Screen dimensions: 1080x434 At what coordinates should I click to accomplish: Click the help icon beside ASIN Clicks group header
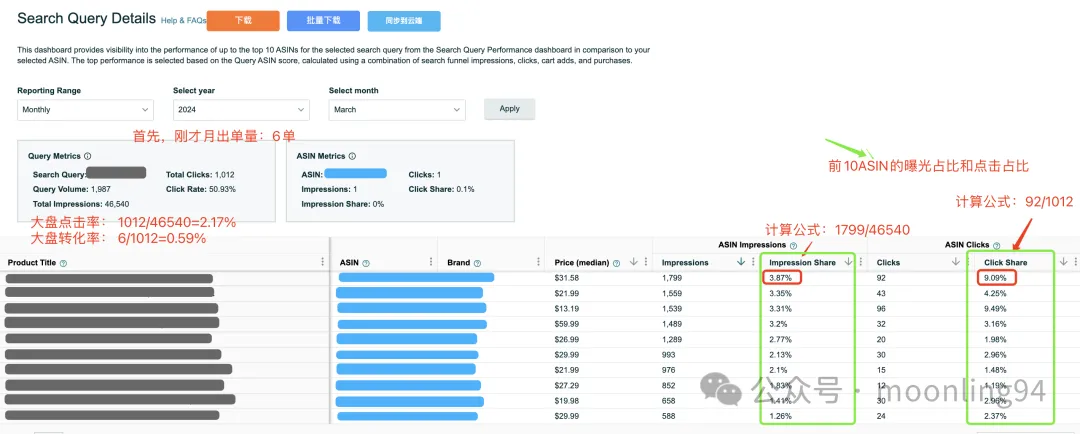coord(996,245)
